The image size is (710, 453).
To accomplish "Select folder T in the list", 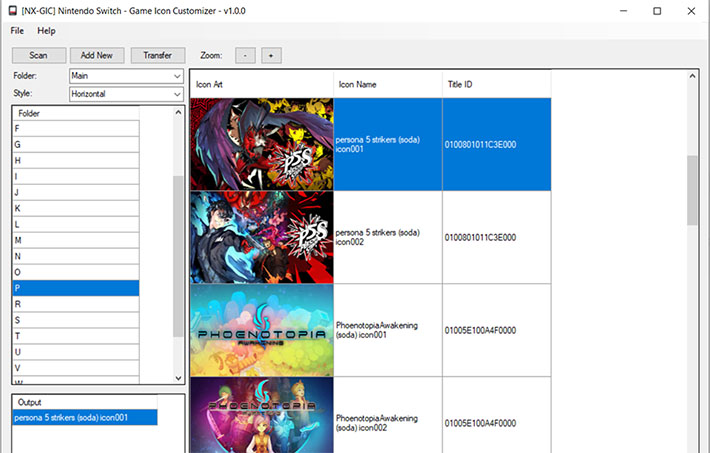I will (x=76, y=336).
